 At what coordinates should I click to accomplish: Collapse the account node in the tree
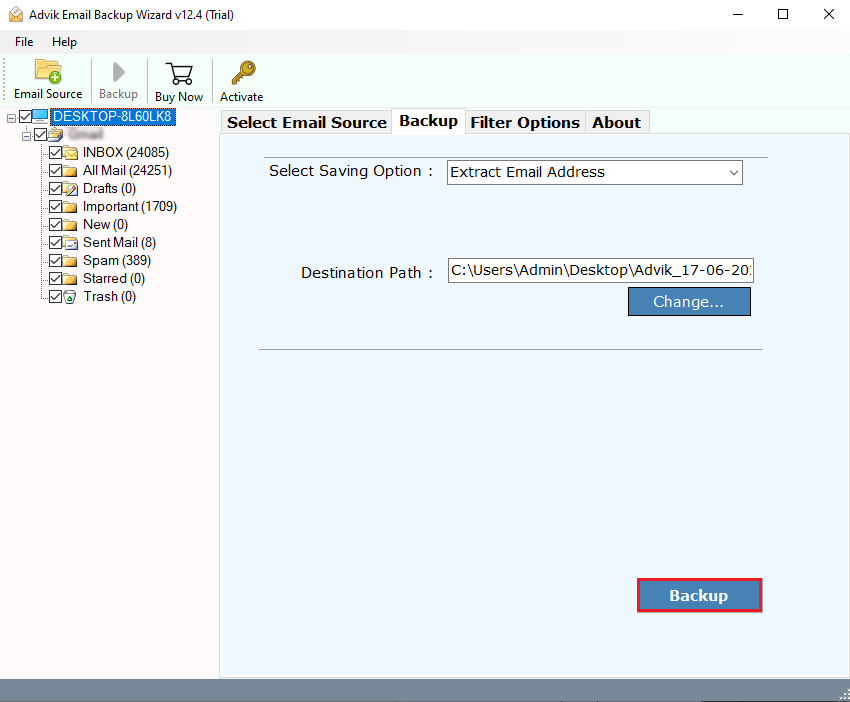[26, 136]
